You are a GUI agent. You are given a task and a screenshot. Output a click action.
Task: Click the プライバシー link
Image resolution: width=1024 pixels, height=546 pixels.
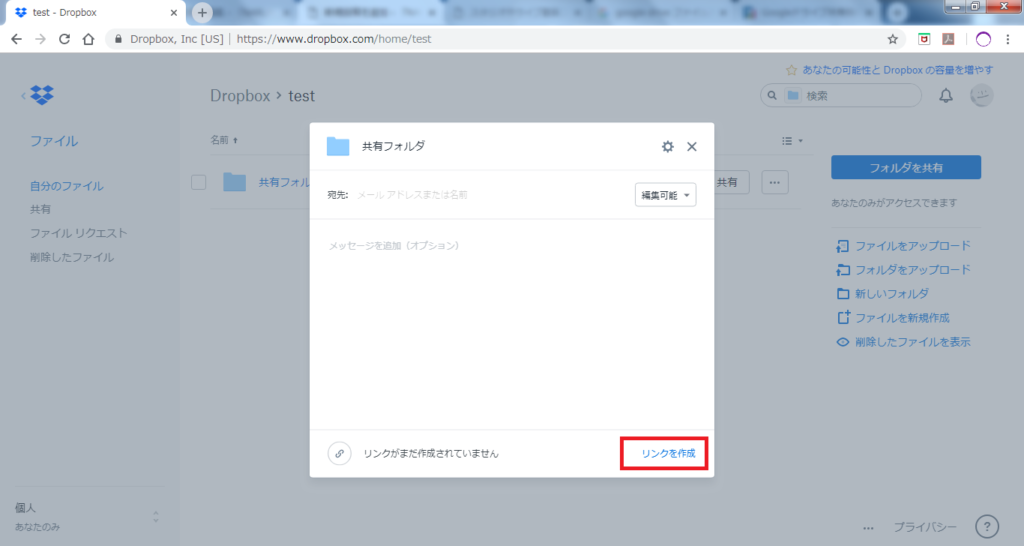coord(925,527)
